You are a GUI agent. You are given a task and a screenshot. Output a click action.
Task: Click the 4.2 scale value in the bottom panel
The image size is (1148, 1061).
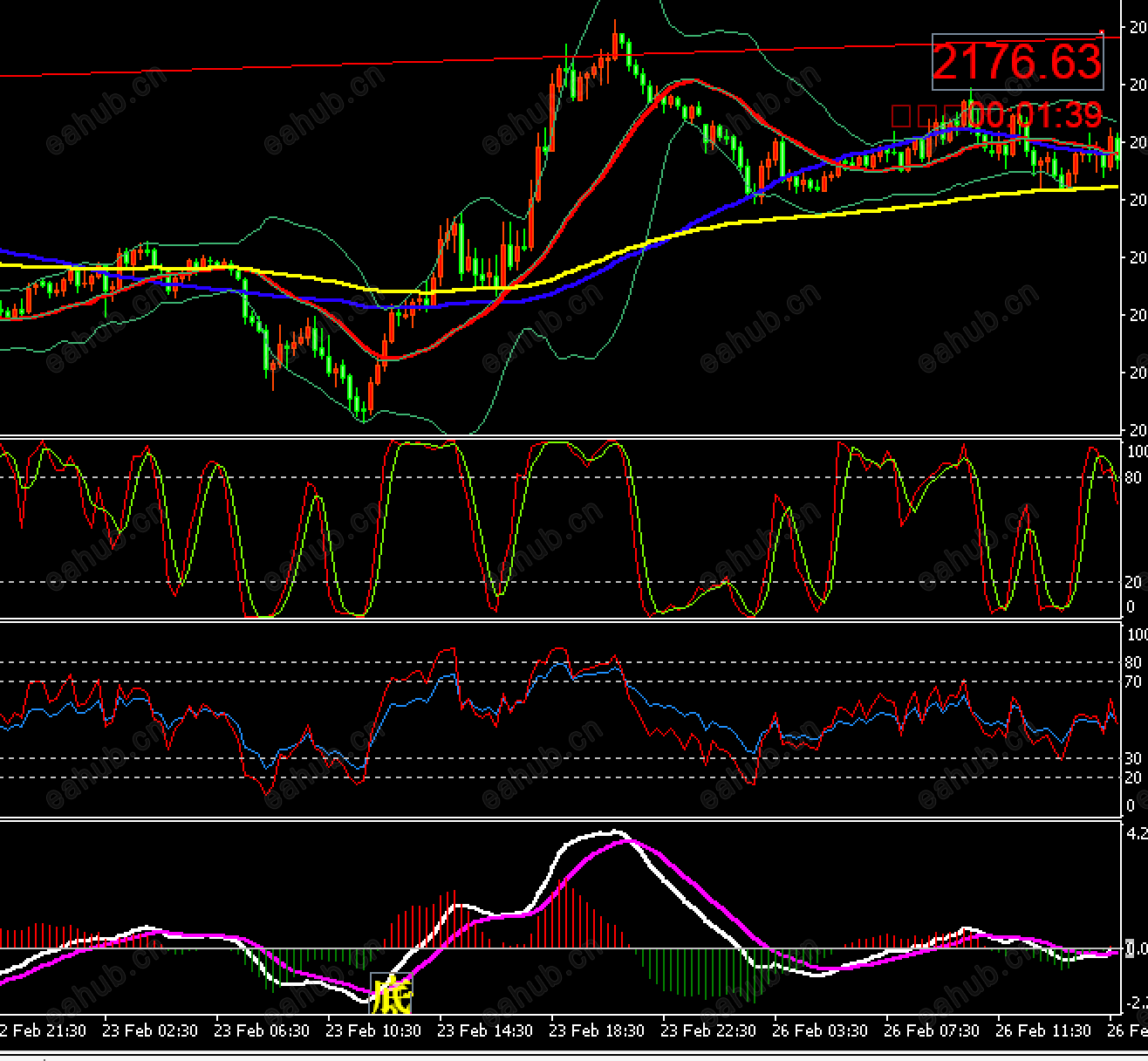(1137, 833)
